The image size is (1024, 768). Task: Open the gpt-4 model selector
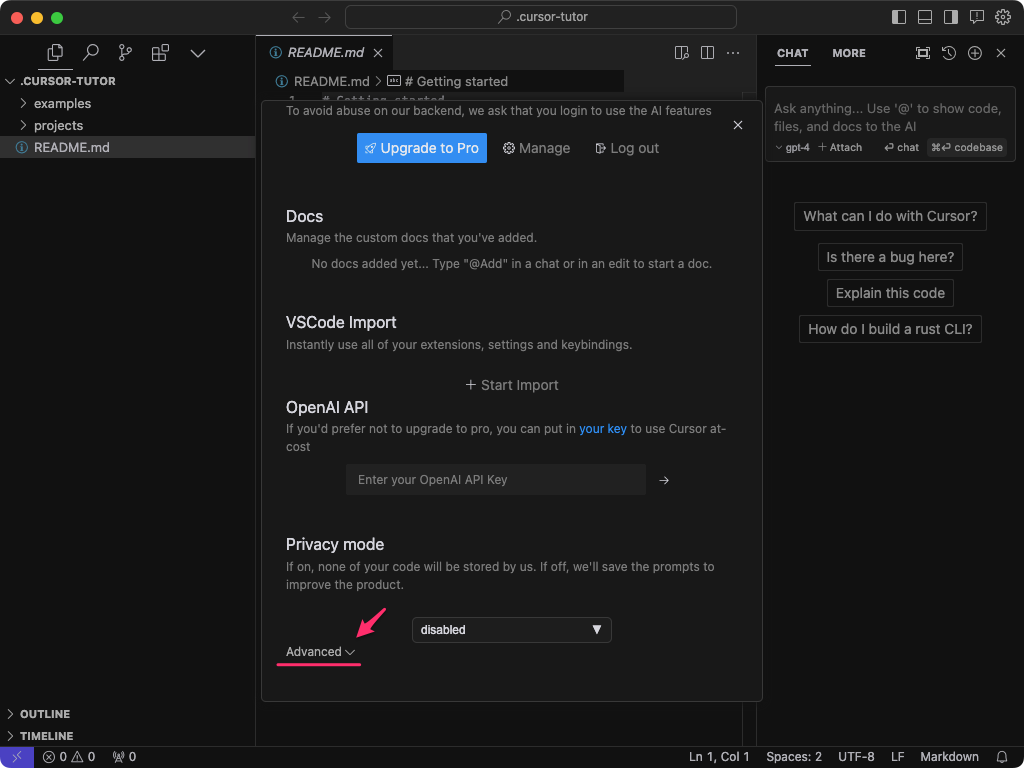pos(792,148)
